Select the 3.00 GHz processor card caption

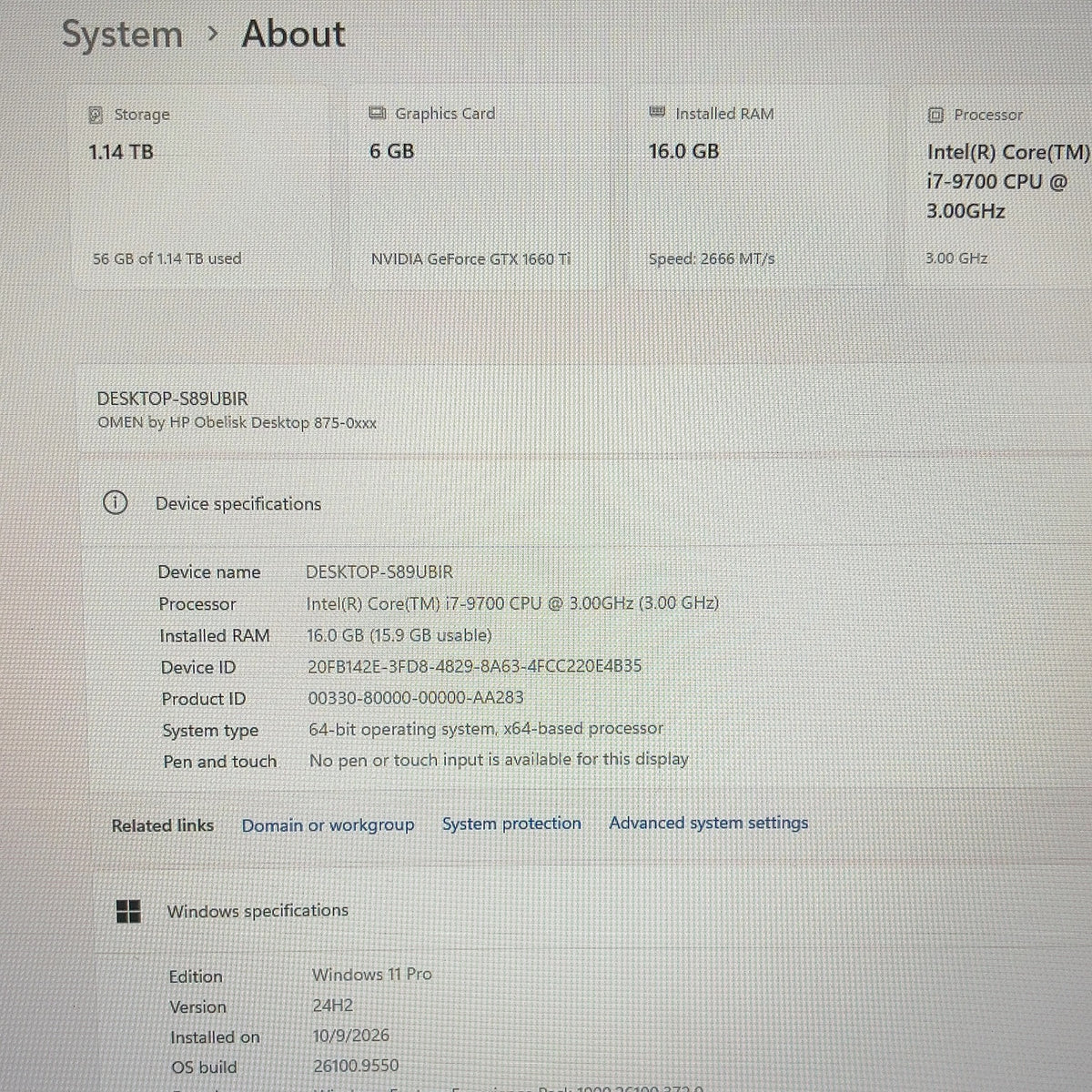point(956,258)
